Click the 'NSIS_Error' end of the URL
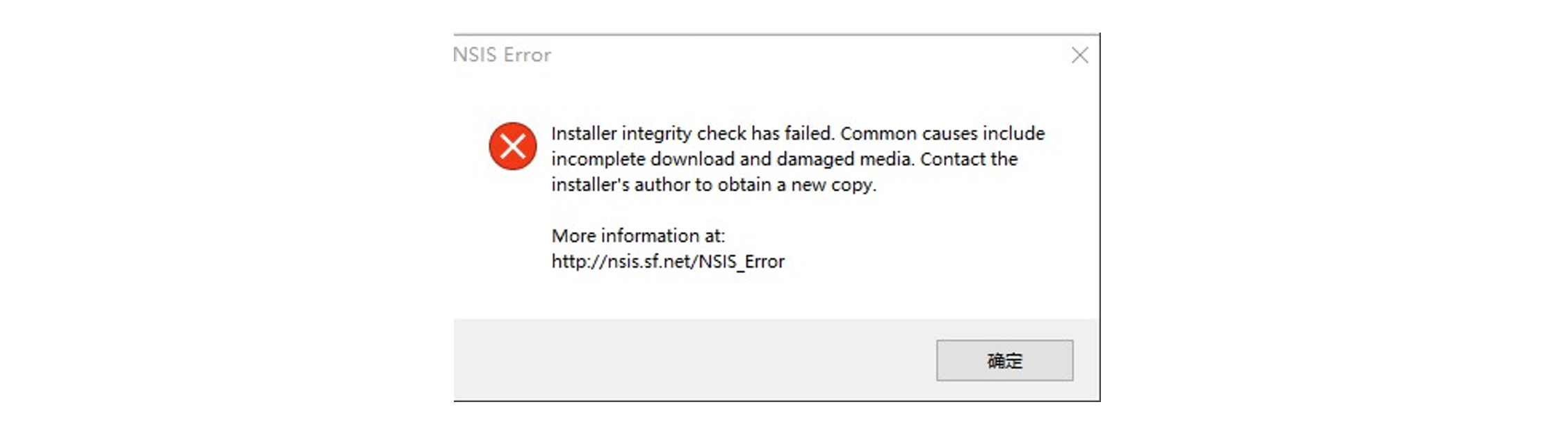 pyautogui.click(x=742, y=262)
